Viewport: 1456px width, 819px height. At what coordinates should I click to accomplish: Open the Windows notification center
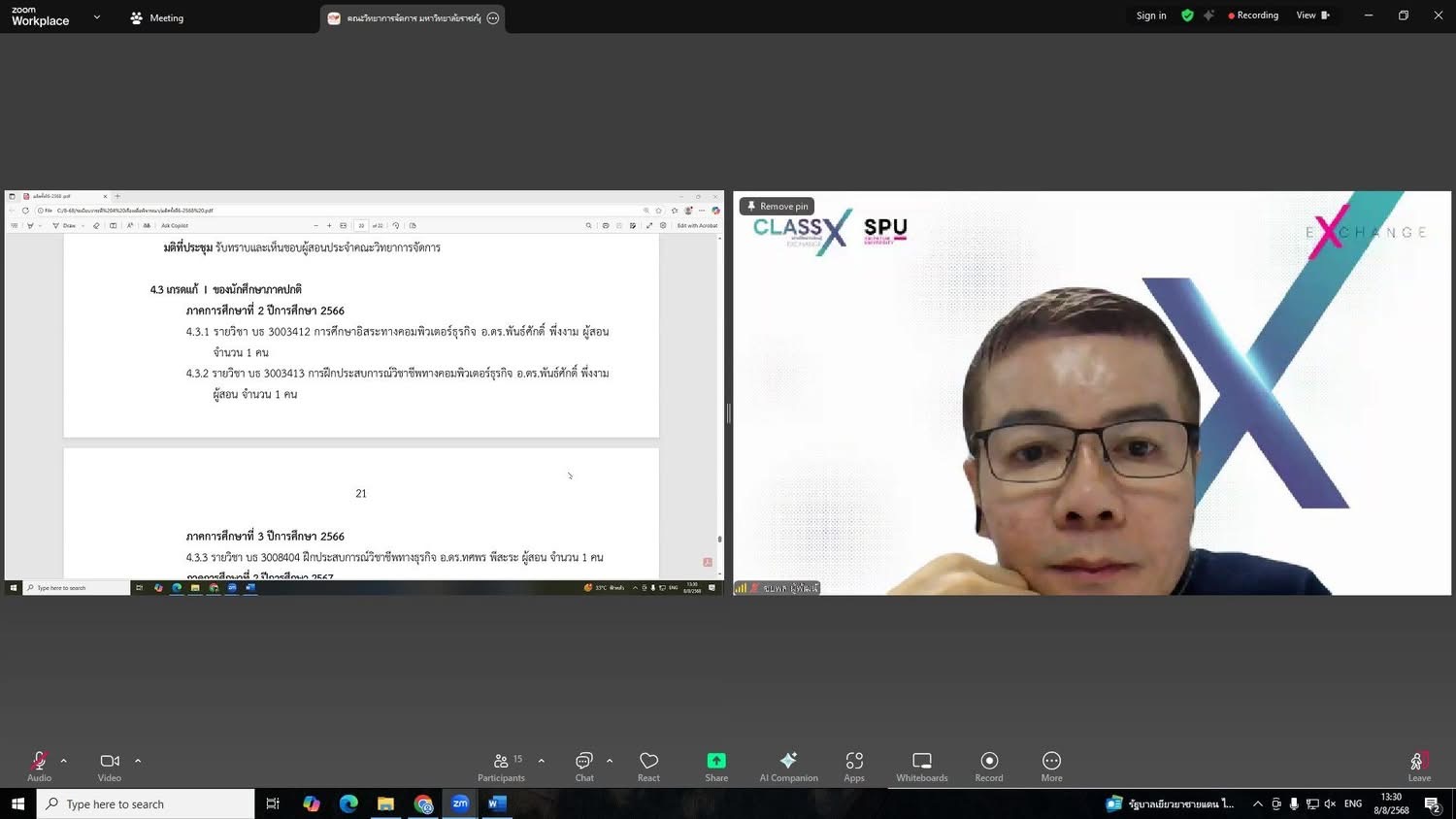point(1432,803)
